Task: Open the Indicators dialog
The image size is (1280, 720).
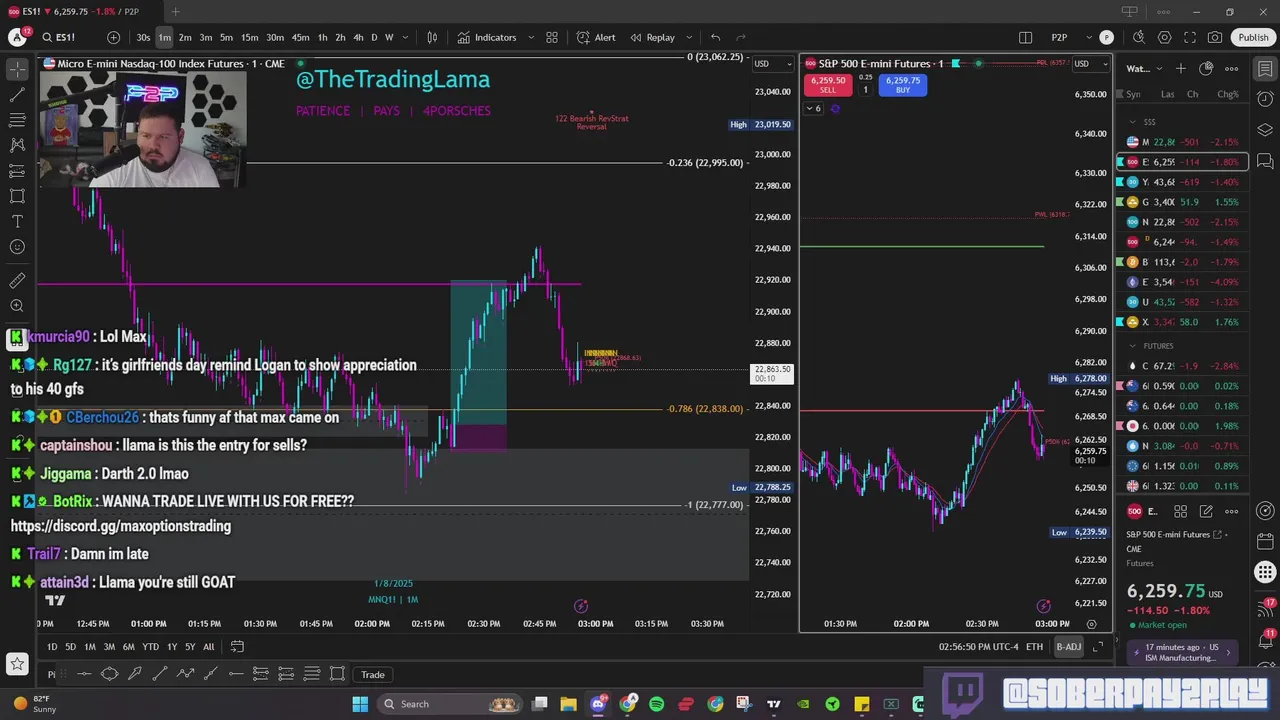Action: (487, 37)
